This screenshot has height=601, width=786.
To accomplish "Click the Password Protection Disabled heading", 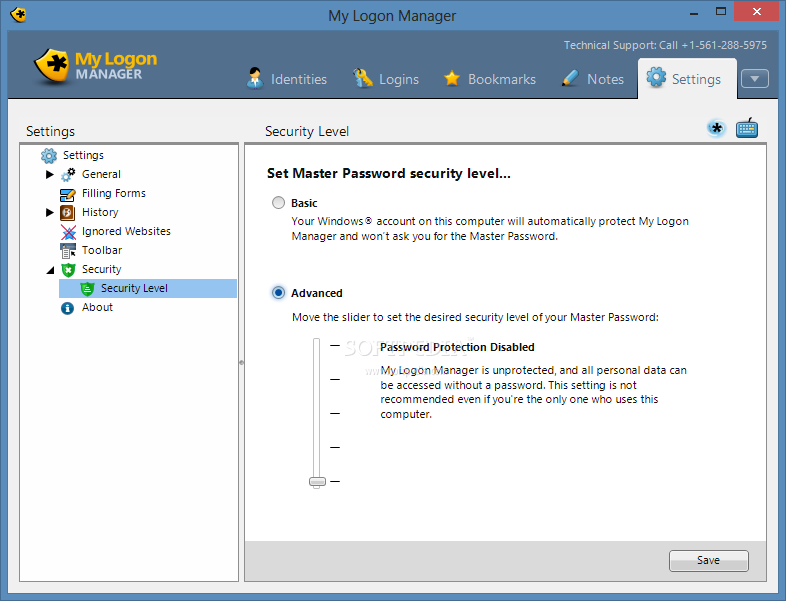I will [x=457, y=347].
